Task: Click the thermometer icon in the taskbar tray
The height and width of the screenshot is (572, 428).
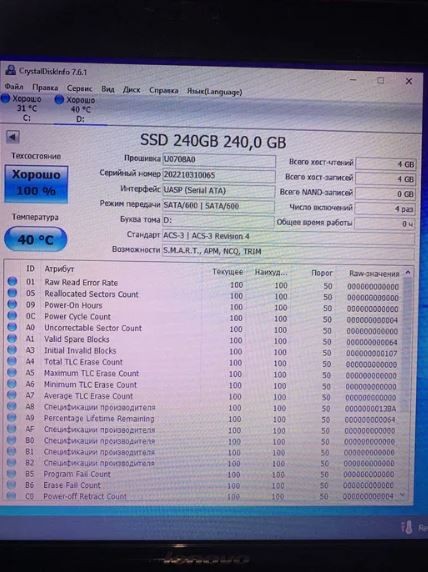Action: click(407, 527)
